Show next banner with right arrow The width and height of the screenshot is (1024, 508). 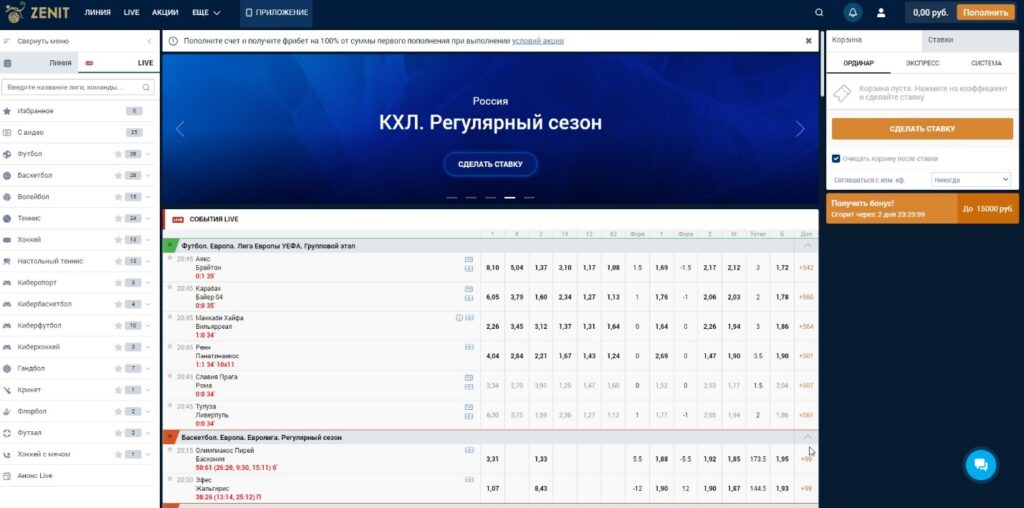(x=800, y=129)
